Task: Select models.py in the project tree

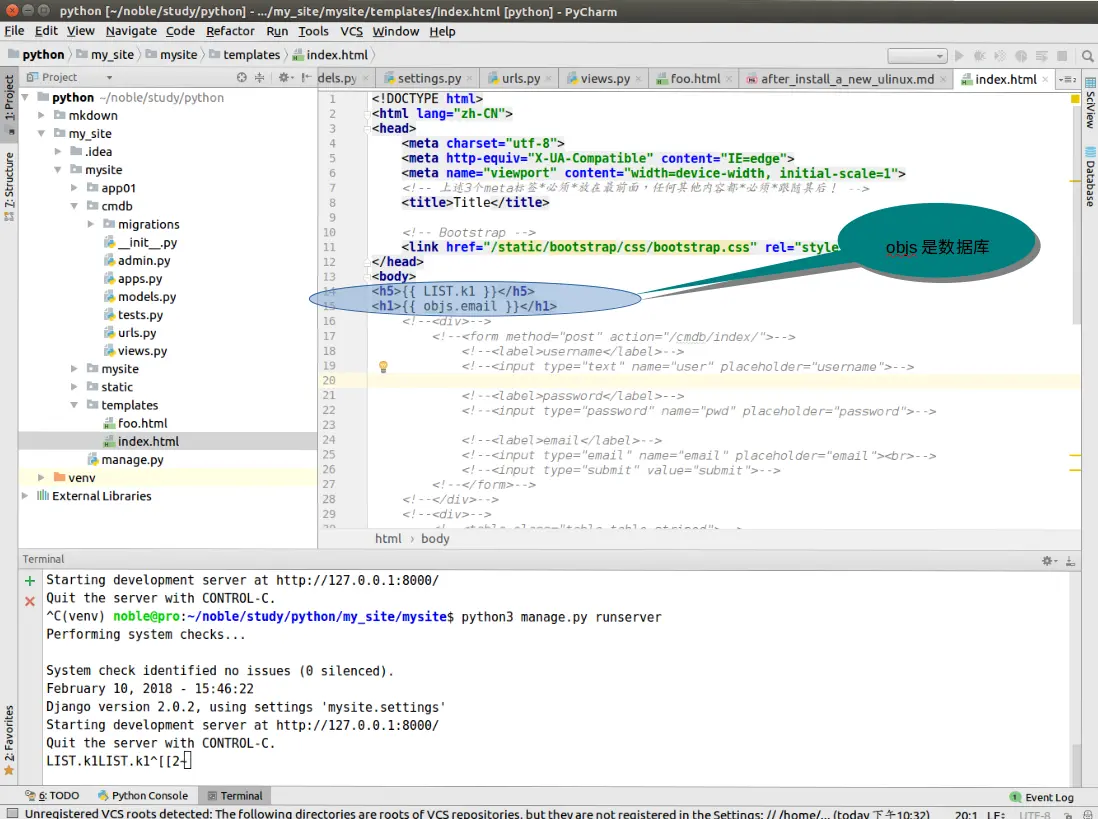Action: point(146,297)
